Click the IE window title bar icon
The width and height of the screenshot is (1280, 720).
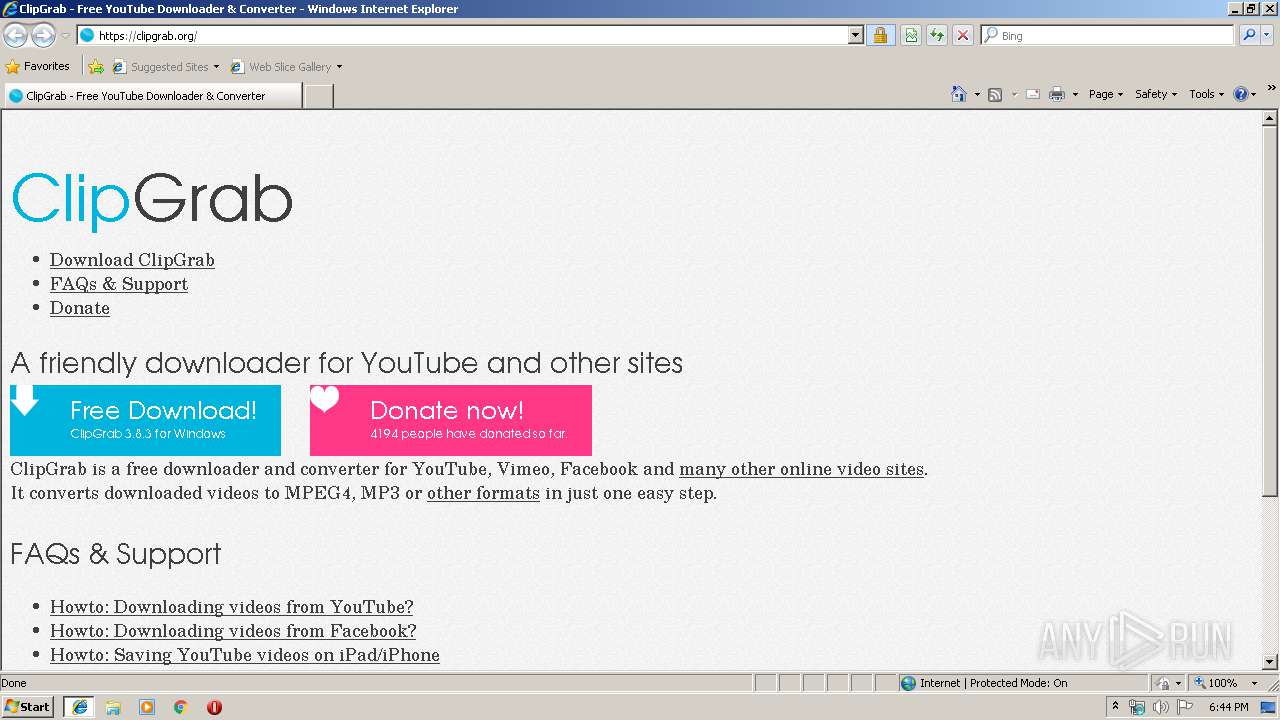[x=10, y=9]
